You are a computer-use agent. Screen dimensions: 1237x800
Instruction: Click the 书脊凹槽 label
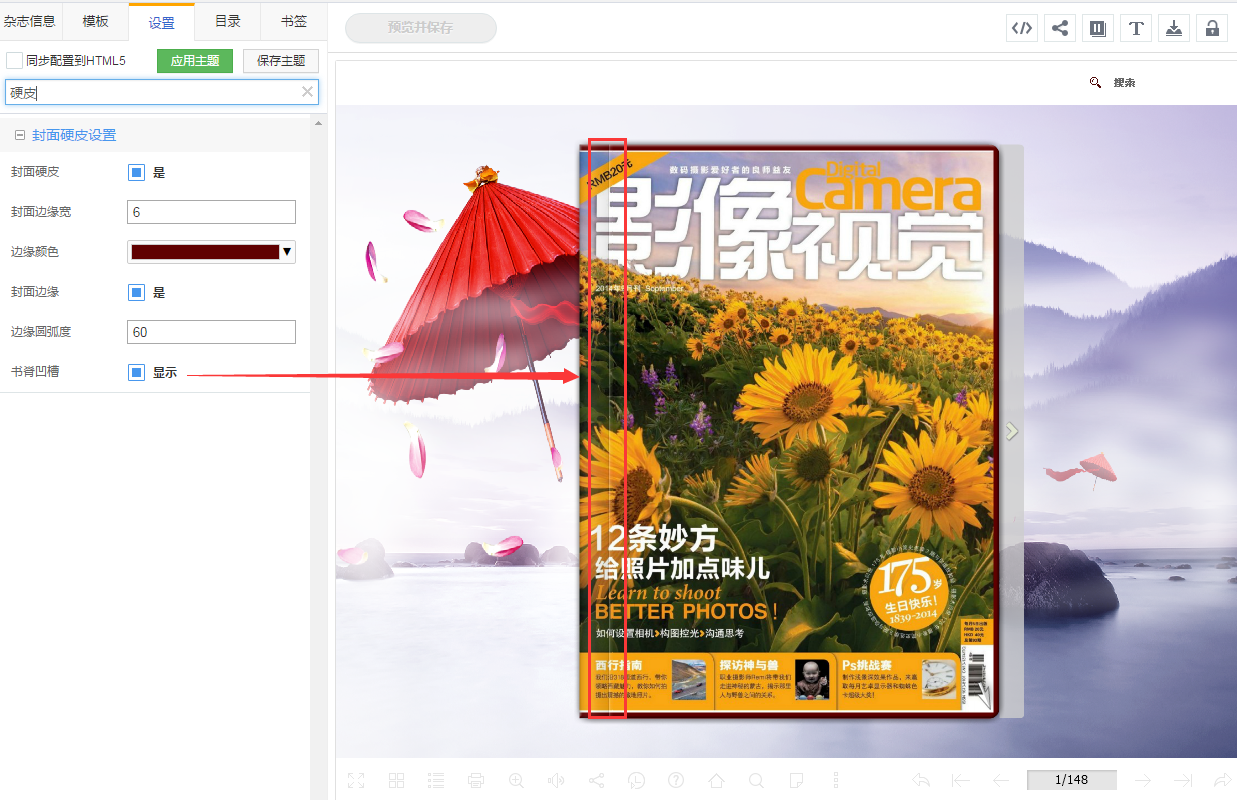35,372
